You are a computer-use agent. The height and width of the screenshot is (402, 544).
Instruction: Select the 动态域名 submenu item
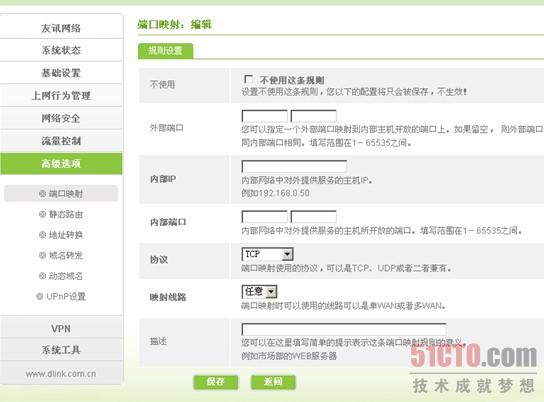click(61, 276)
